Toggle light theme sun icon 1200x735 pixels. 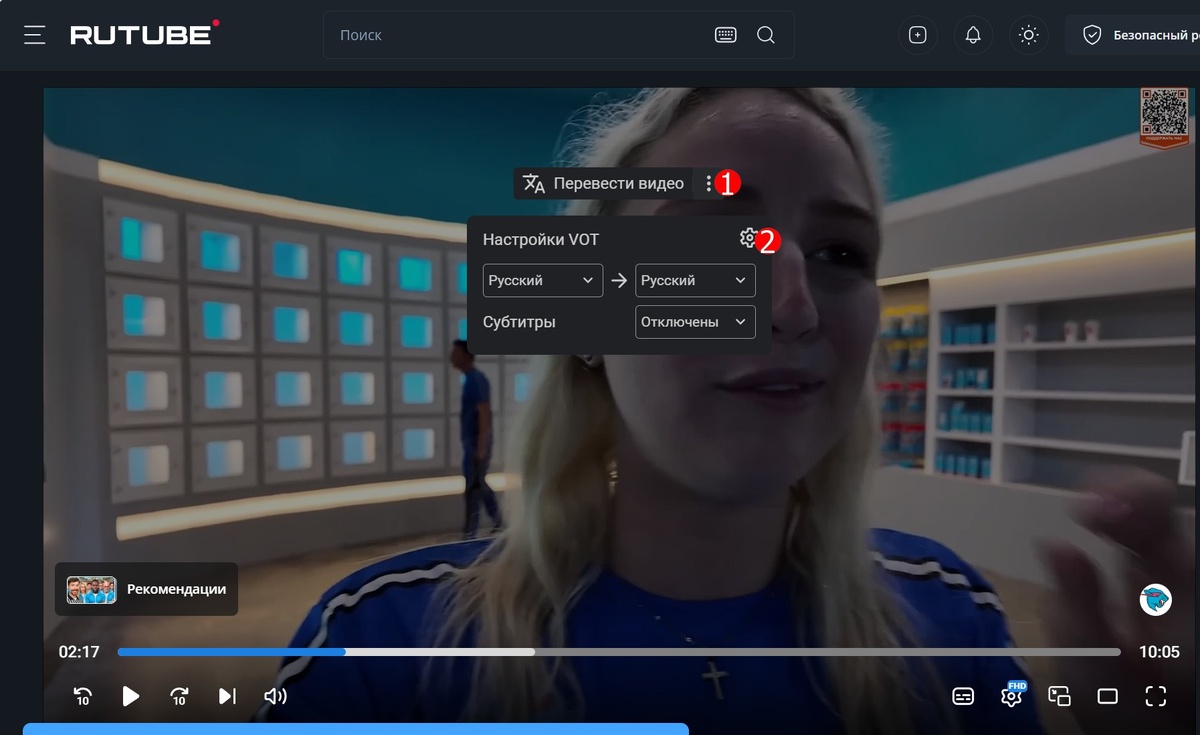pos(1028,35)
